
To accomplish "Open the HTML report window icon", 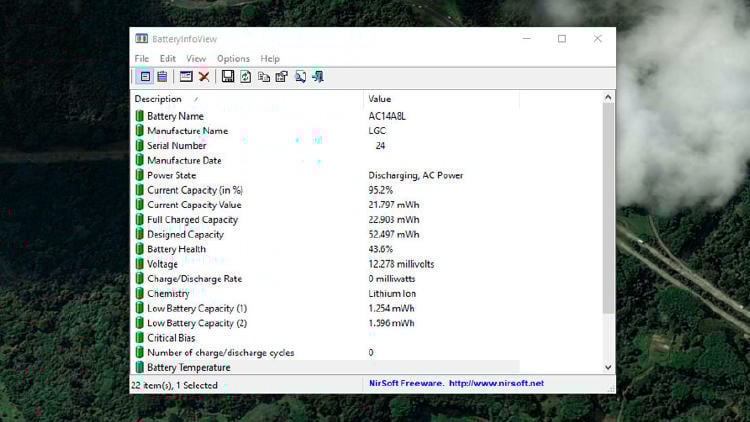I will (x=186, y=77).
